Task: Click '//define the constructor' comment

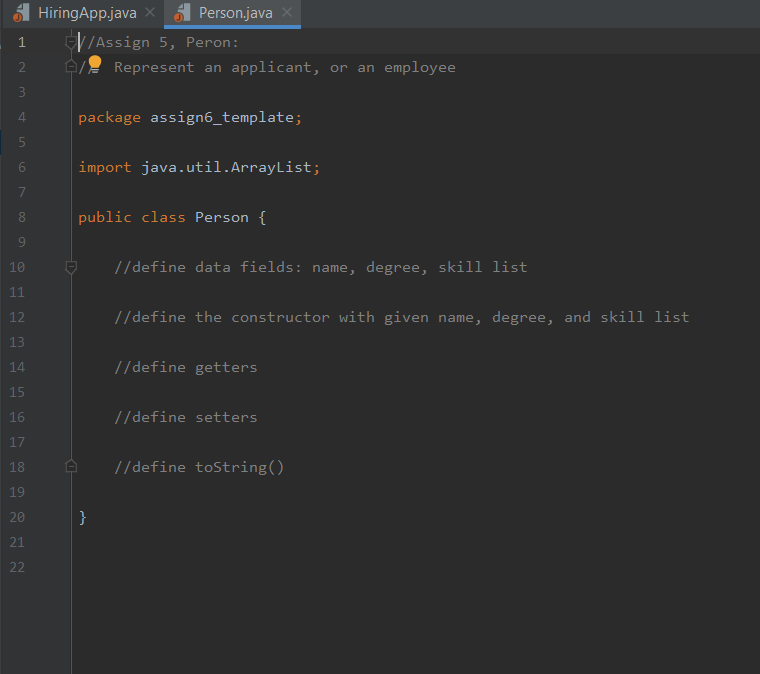Action: 401,317
